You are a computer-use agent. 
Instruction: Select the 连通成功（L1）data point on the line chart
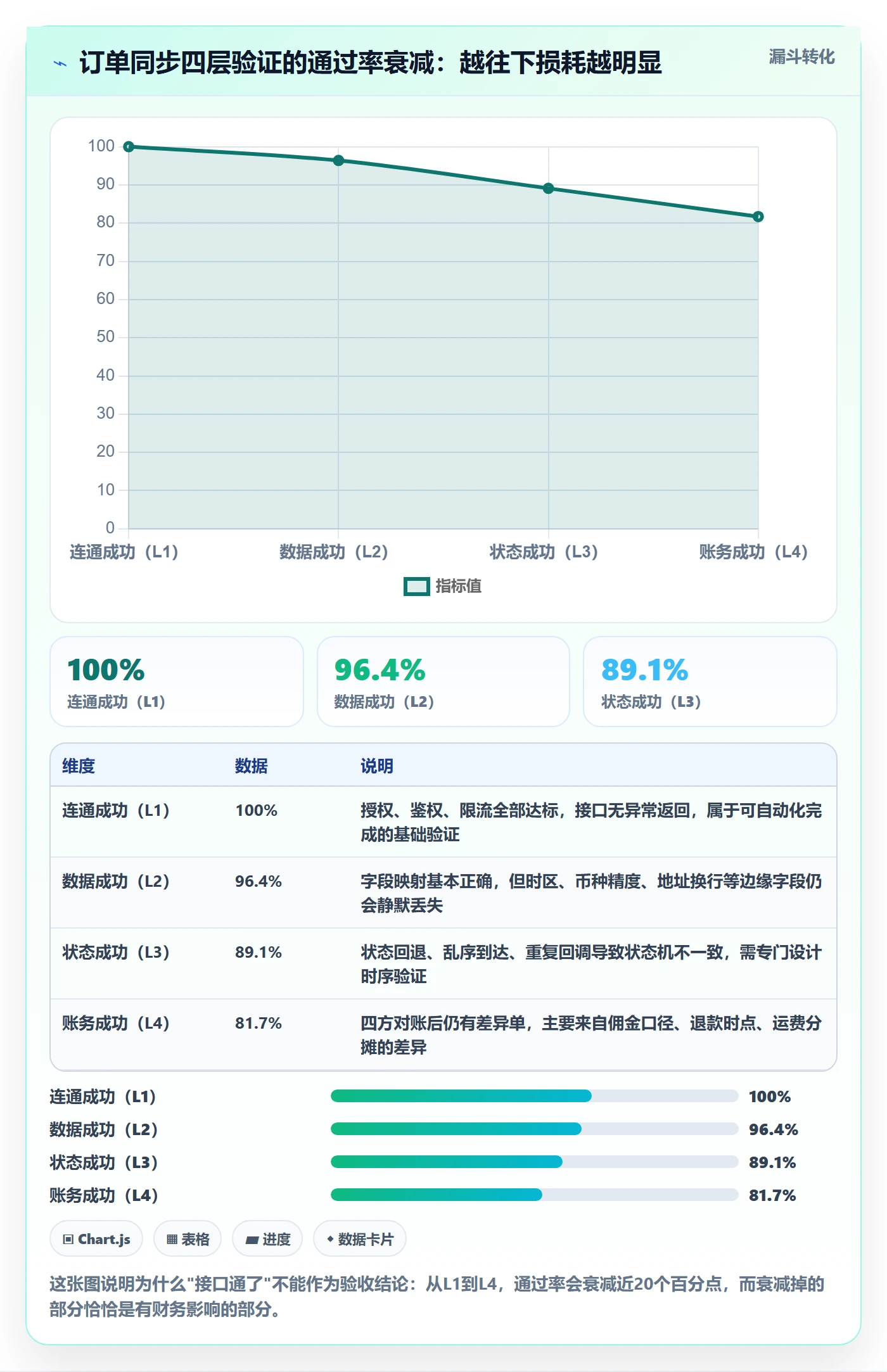click(x=129, y=147)
